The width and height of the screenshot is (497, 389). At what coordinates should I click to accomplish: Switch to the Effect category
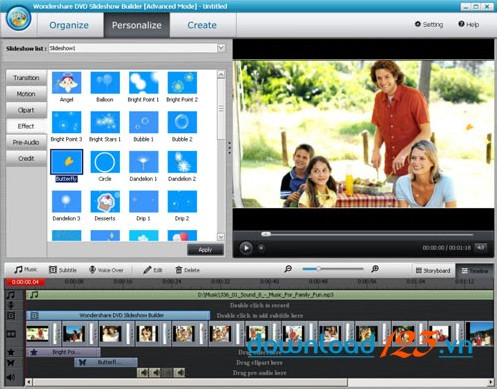tap(26, 126)
